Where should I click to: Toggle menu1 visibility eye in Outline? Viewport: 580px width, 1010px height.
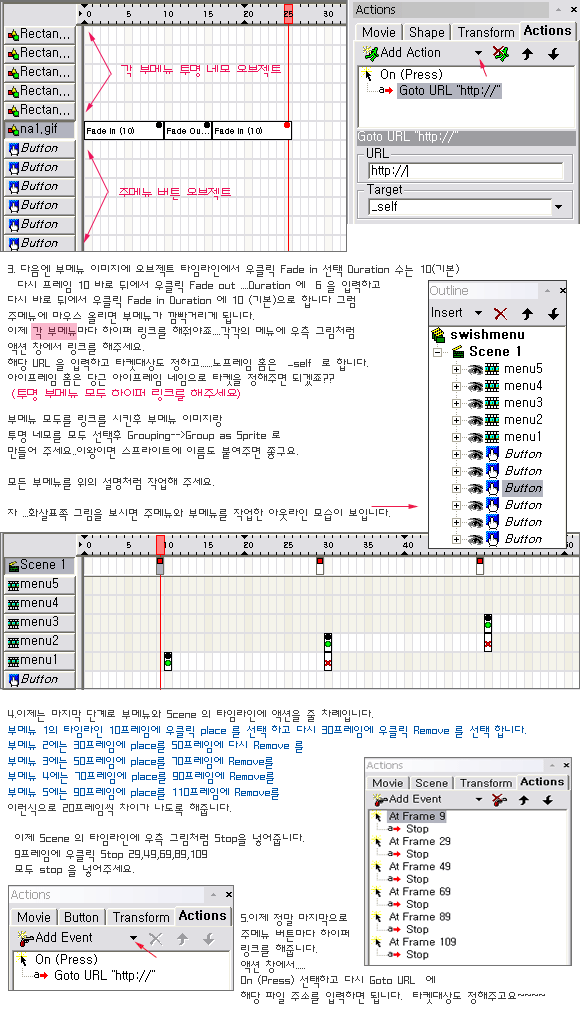tap(475, 437)
